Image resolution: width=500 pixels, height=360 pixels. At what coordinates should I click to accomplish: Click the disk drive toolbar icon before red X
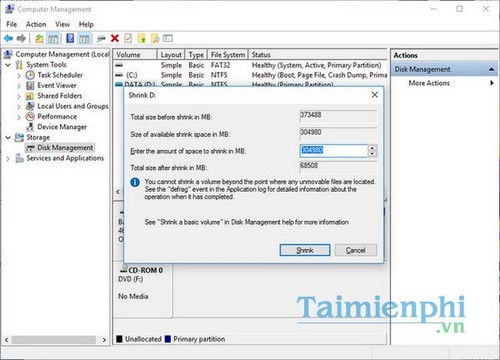point(101,39)
